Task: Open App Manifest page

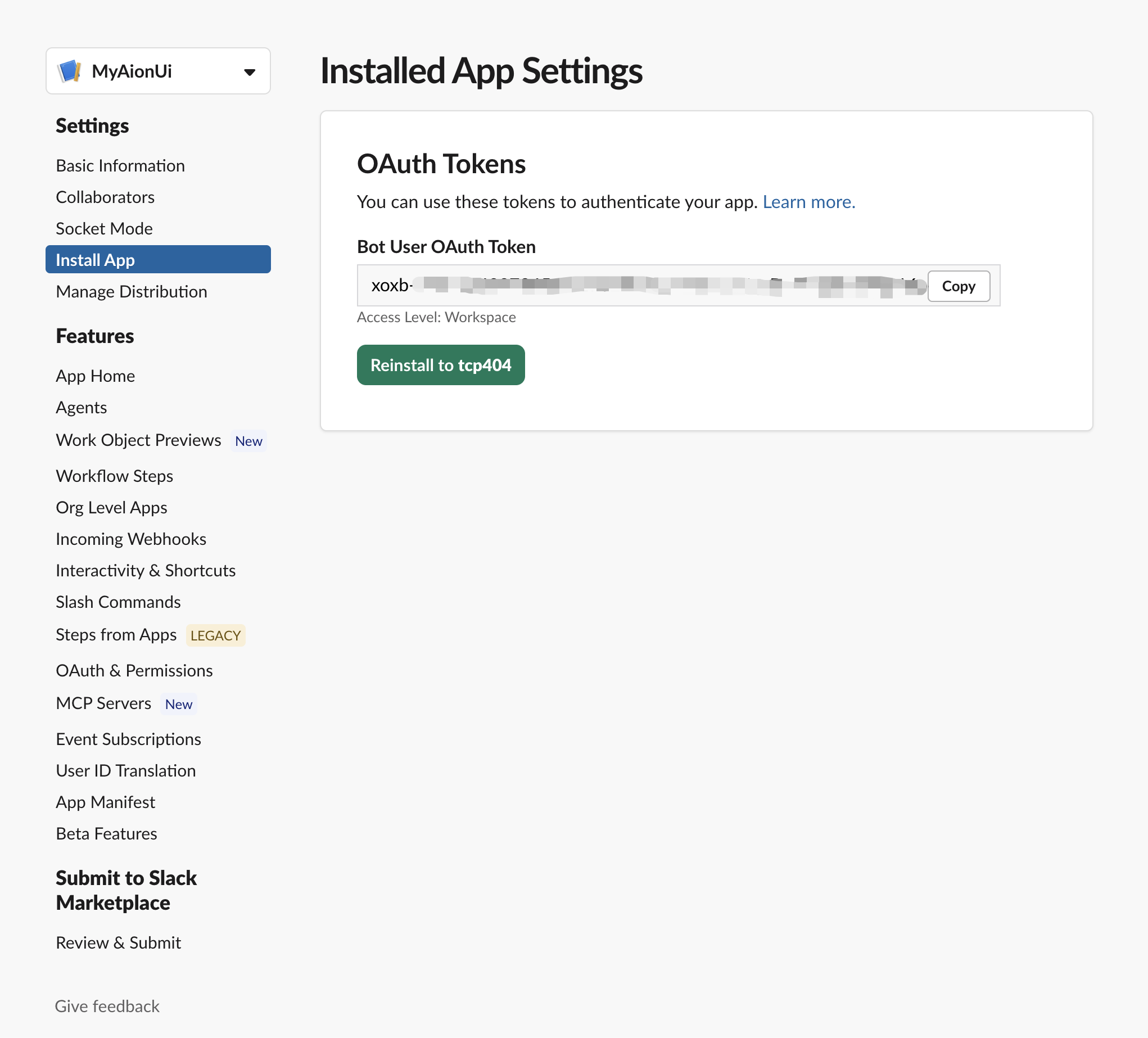Action: point(105,802)
